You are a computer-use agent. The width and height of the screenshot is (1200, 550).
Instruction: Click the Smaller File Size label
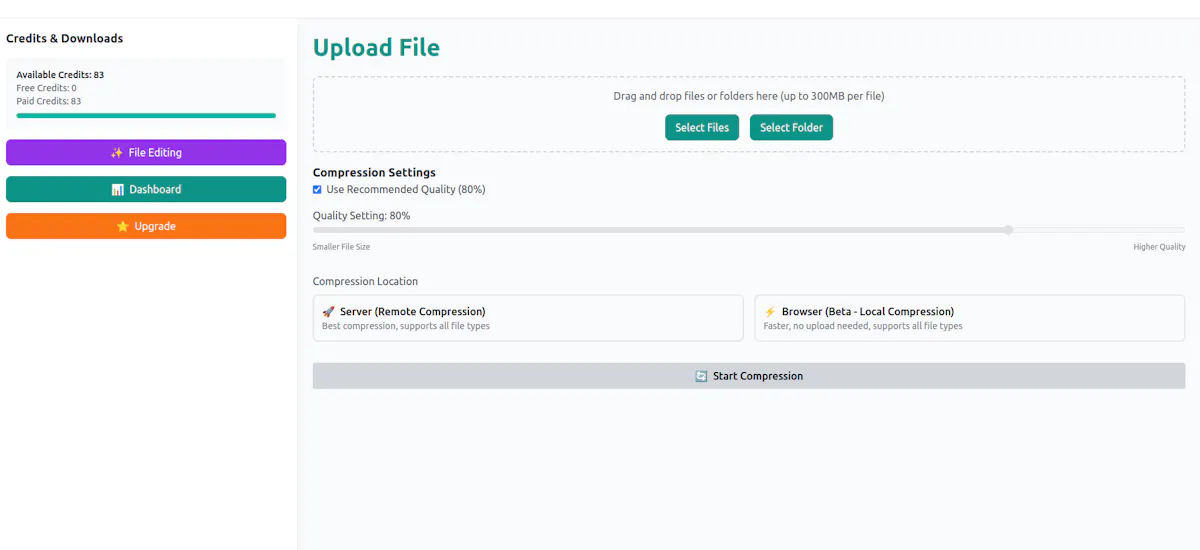pyautogui.click(x=341, y=247)
